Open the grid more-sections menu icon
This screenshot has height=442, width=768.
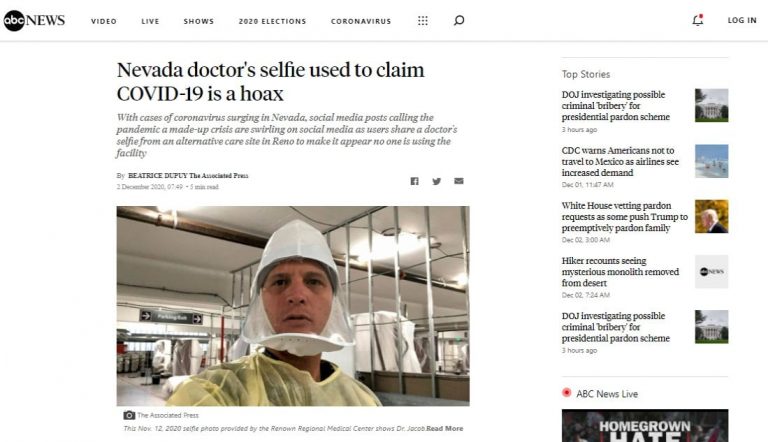tap(423, 21)
